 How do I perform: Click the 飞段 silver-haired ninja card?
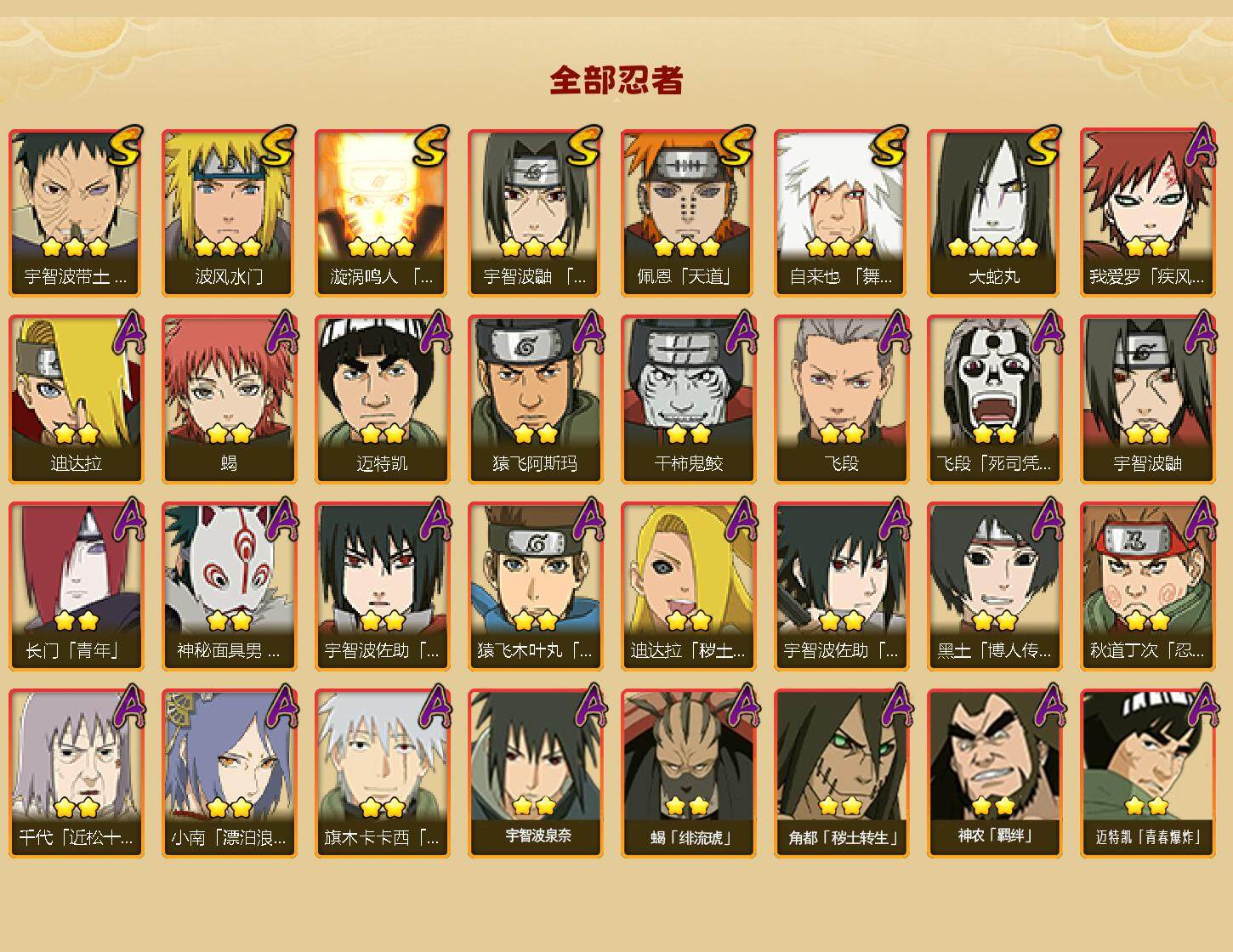841,399
